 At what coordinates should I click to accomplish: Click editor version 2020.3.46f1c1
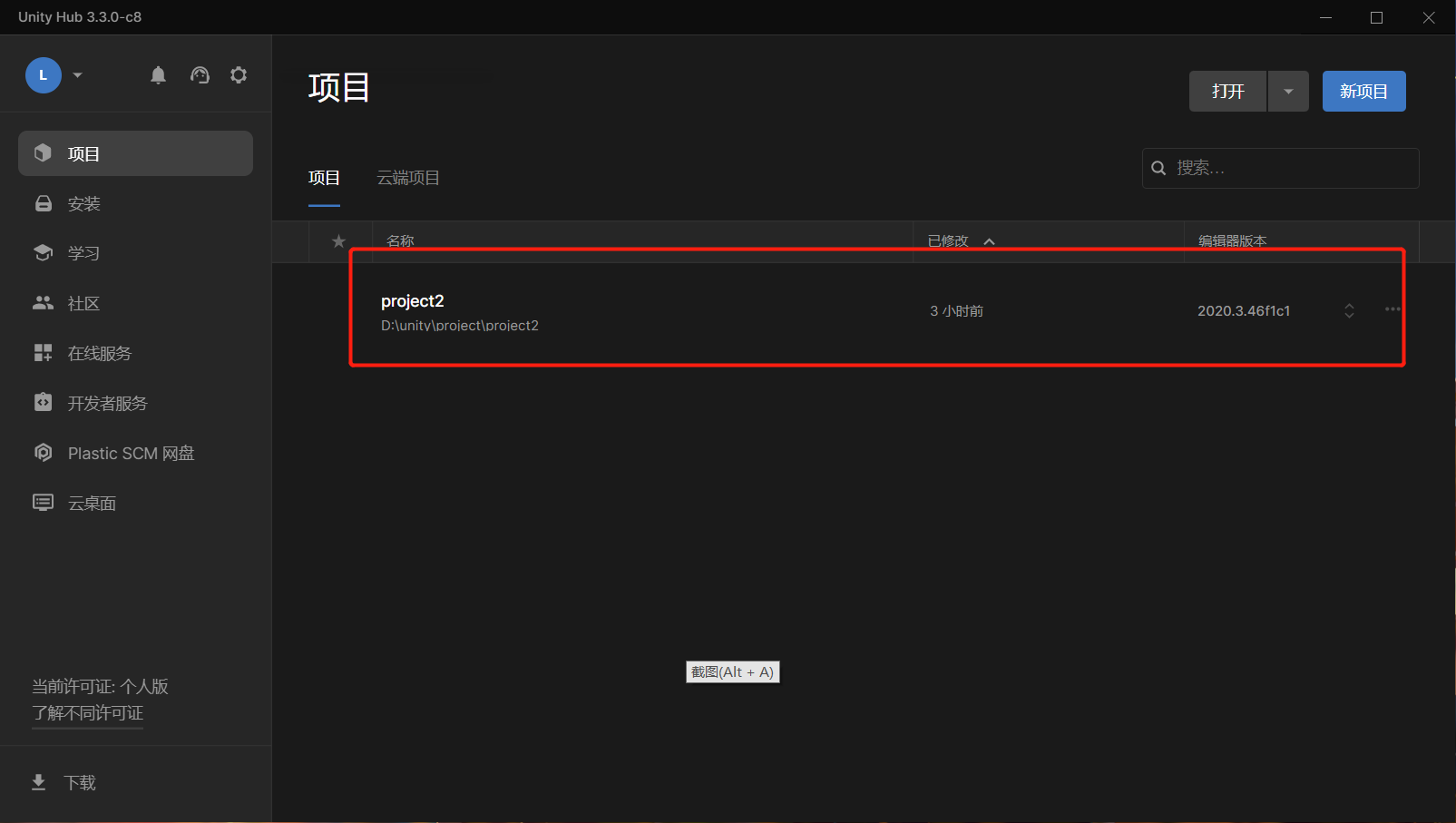pos(1244,311)
